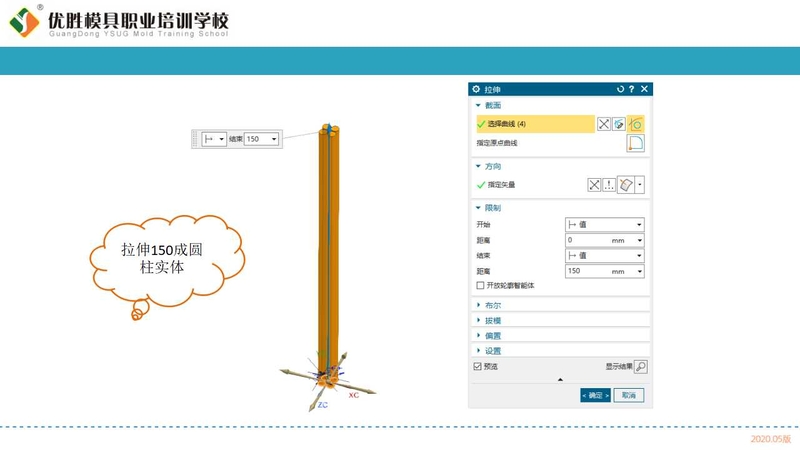Viewport: 800px width, 450px height.
Task: Enable the 开放轮廓智能体 checkbox
Action: point(480,286)
